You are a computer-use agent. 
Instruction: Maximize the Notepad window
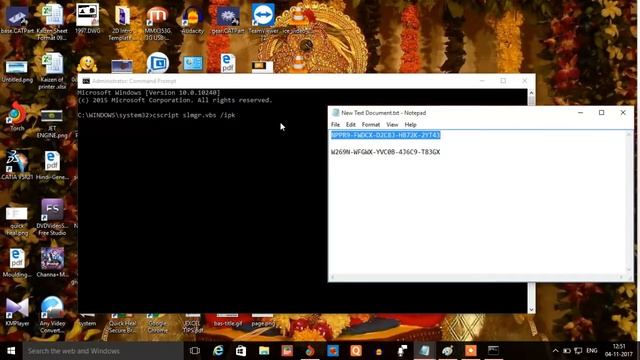(x=602, y=113)
